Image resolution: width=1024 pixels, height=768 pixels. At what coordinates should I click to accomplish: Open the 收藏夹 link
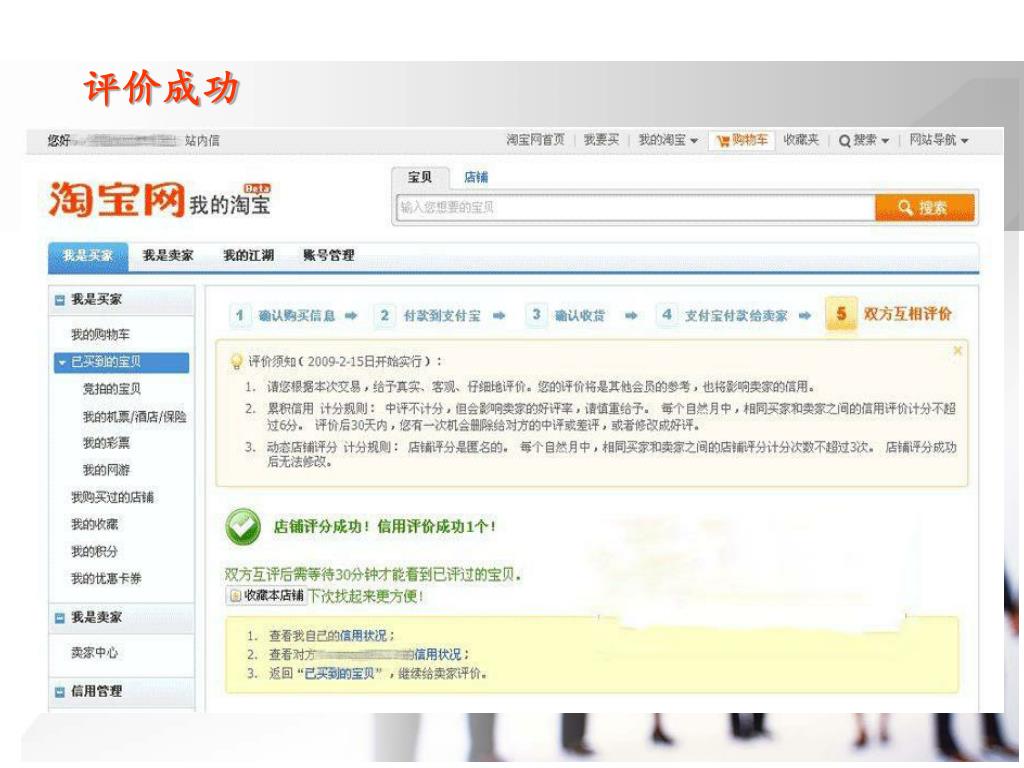click(x=801, y=140)
